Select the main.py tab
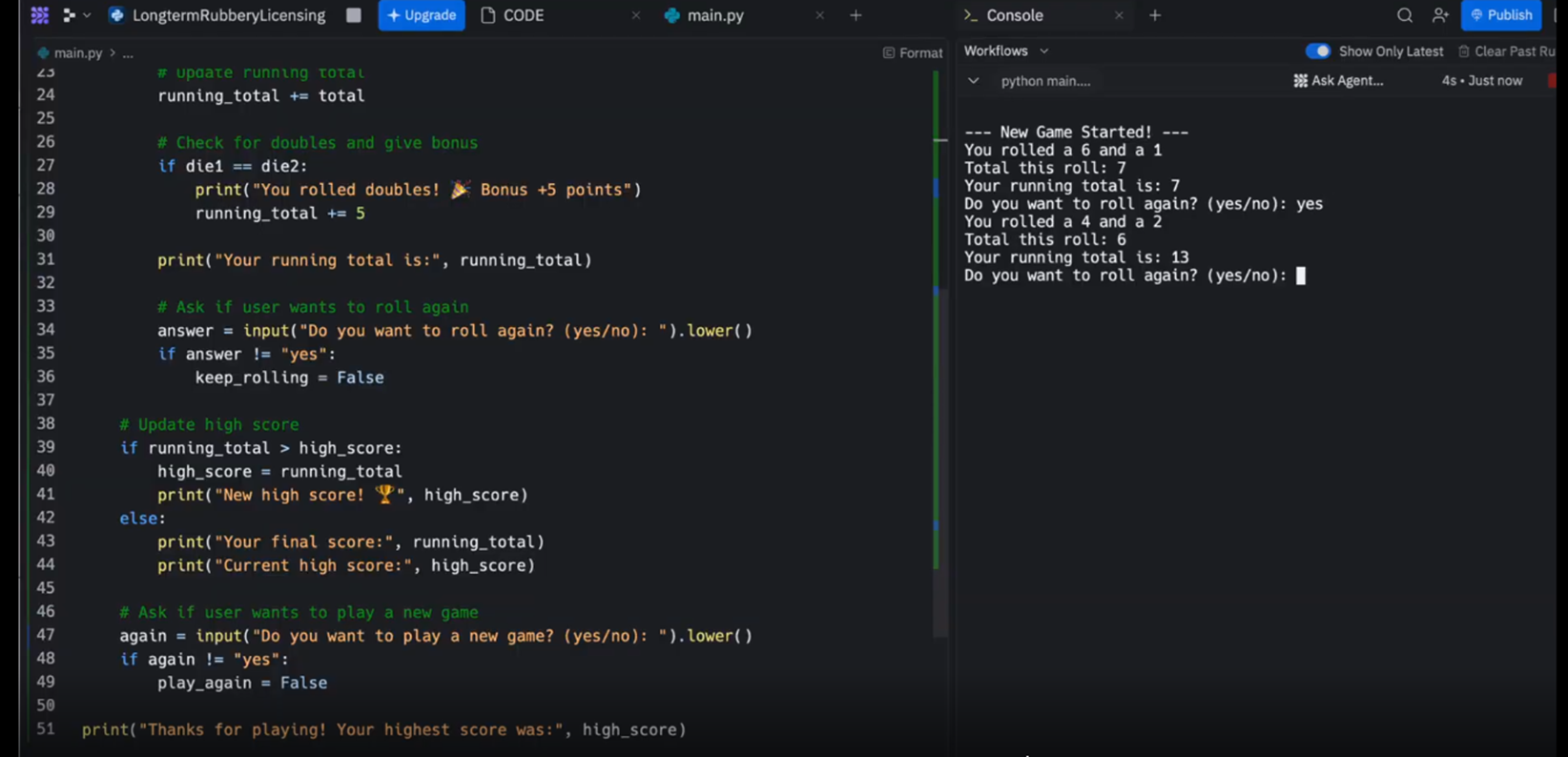 714,15
